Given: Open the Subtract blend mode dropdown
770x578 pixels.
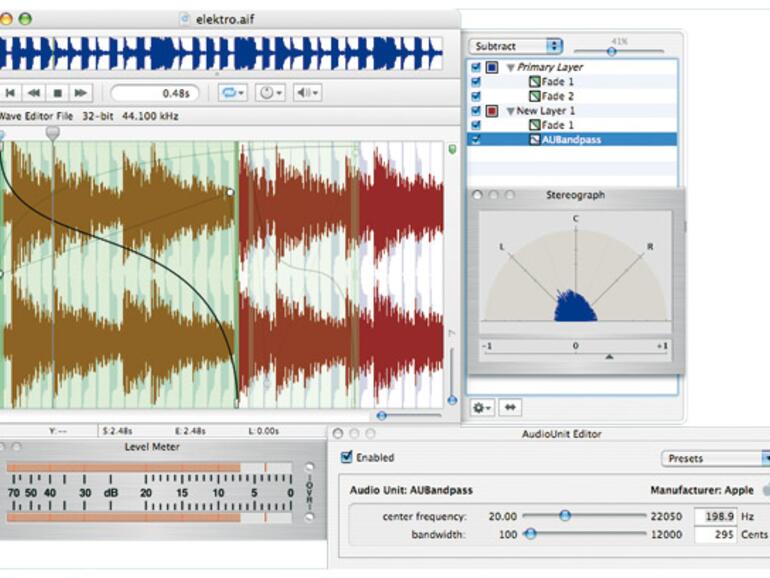Looking at the screenshot, I should pos(515,46).
